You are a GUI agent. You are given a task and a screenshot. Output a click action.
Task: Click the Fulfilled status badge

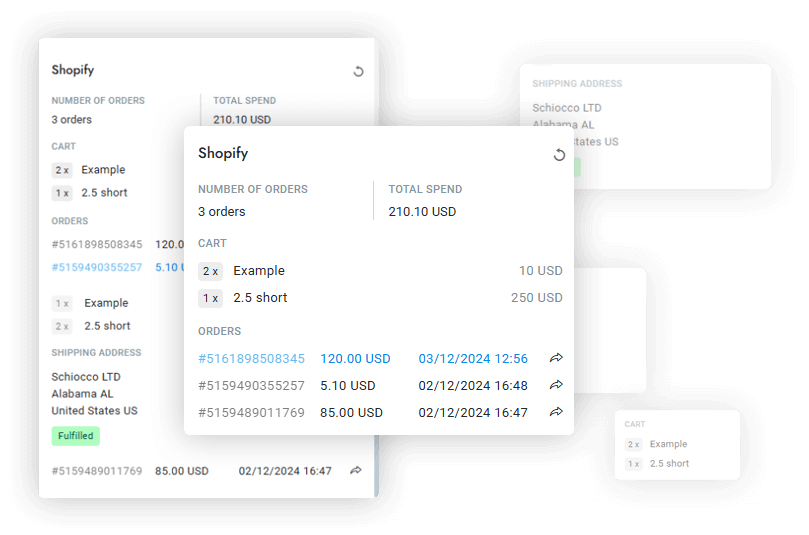[x=75, y=436]
